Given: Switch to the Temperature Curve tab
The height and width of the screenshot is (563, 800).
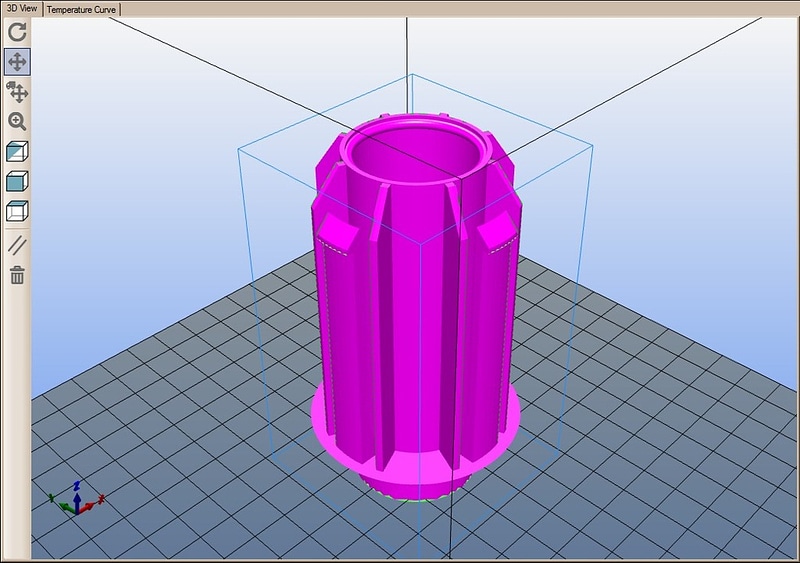Looking at the screenshot, I should [81, 10].
